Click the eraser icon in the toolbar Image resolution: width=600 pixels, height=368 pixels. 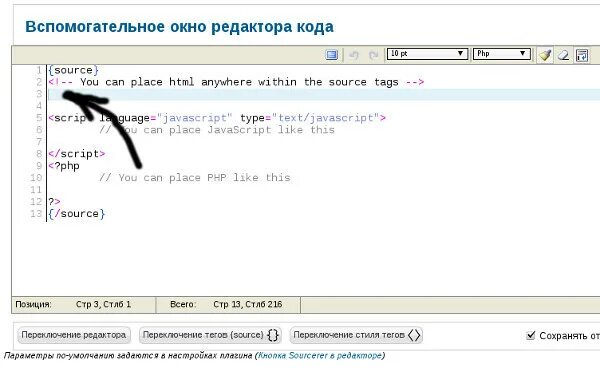coord(563,55)
